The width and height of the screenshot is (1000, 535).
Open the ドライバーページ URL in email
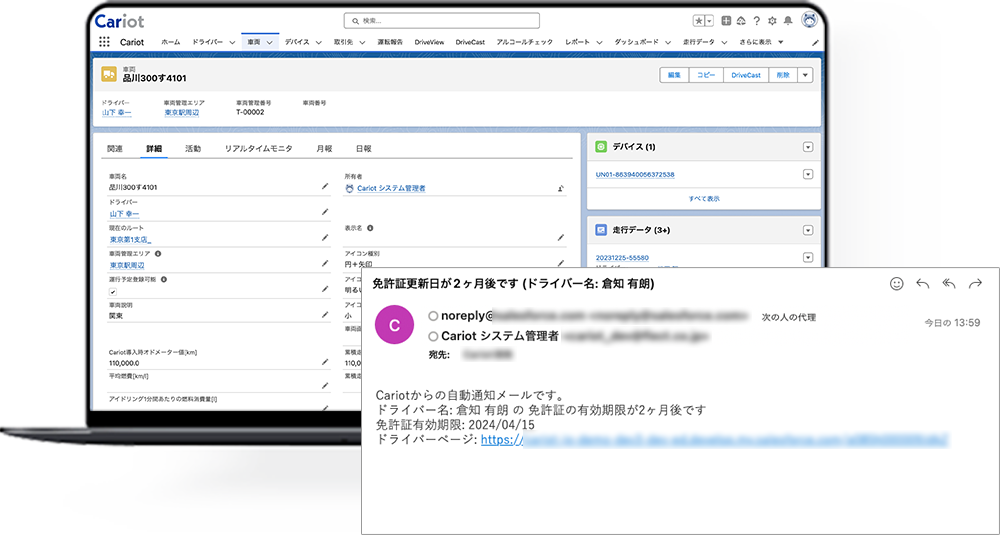point(714,440)
